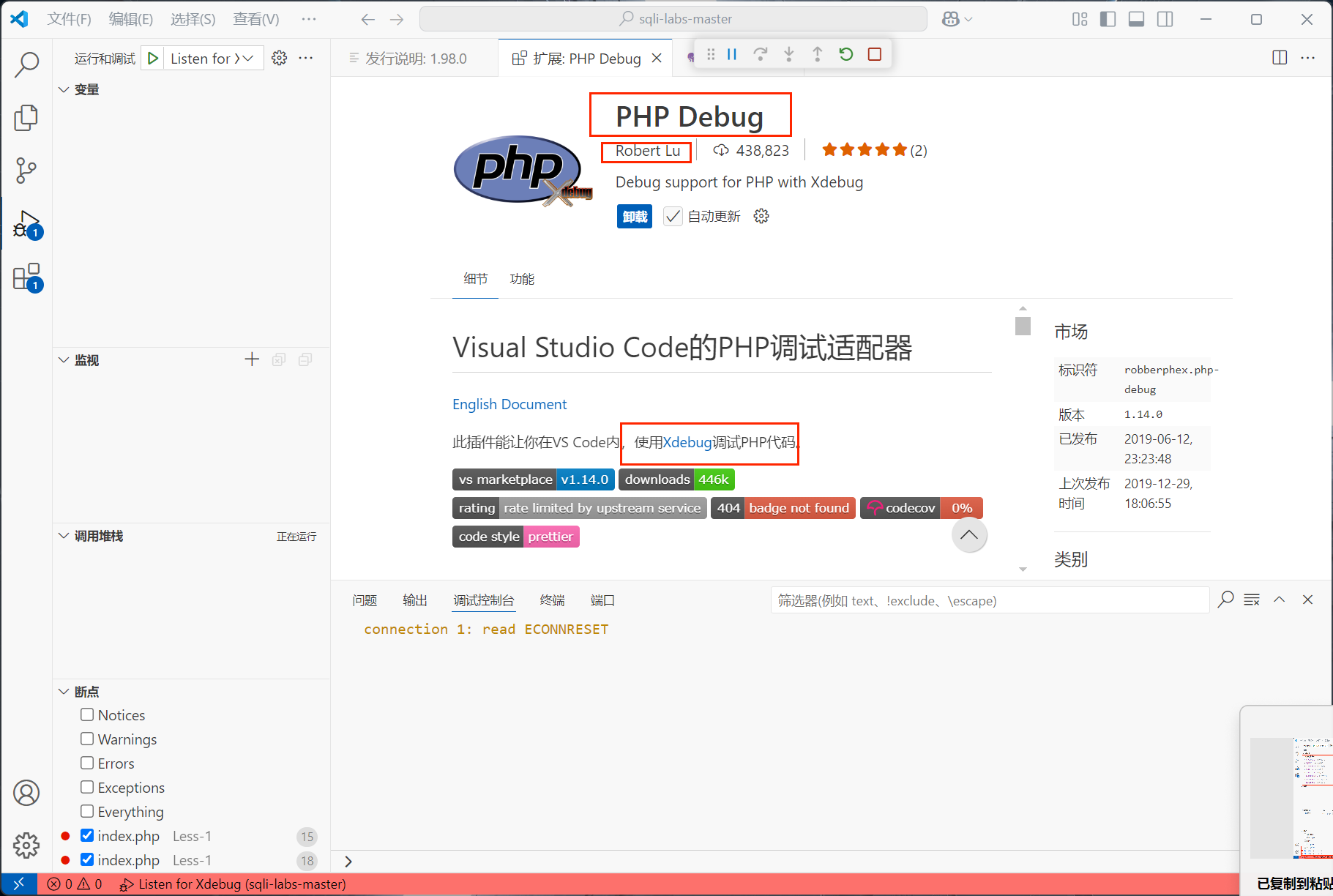Open the Accounts icon in activity bar

coord(26,793)
